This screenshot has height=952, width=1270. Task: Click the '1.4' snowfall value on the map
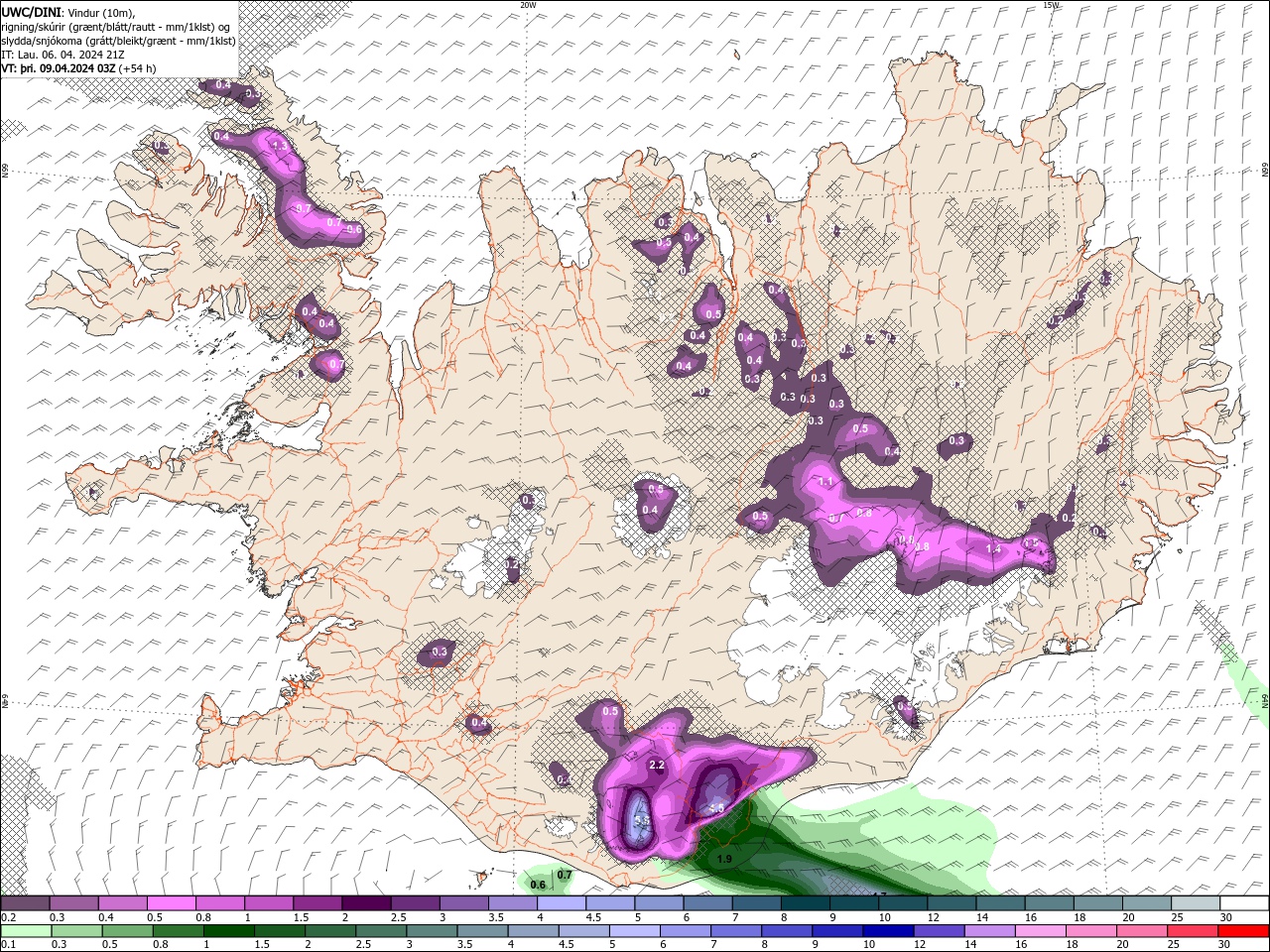tap(993, 548)
